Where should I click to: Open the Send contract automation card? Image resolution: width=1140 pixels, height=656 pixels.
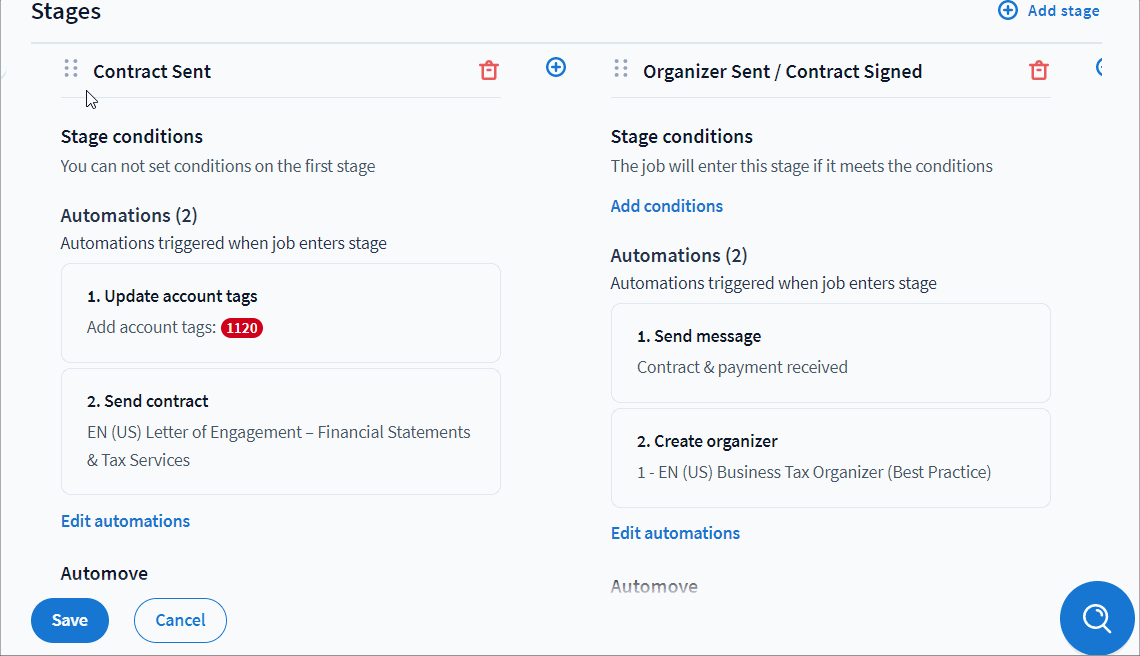click(x=280, y=431)
